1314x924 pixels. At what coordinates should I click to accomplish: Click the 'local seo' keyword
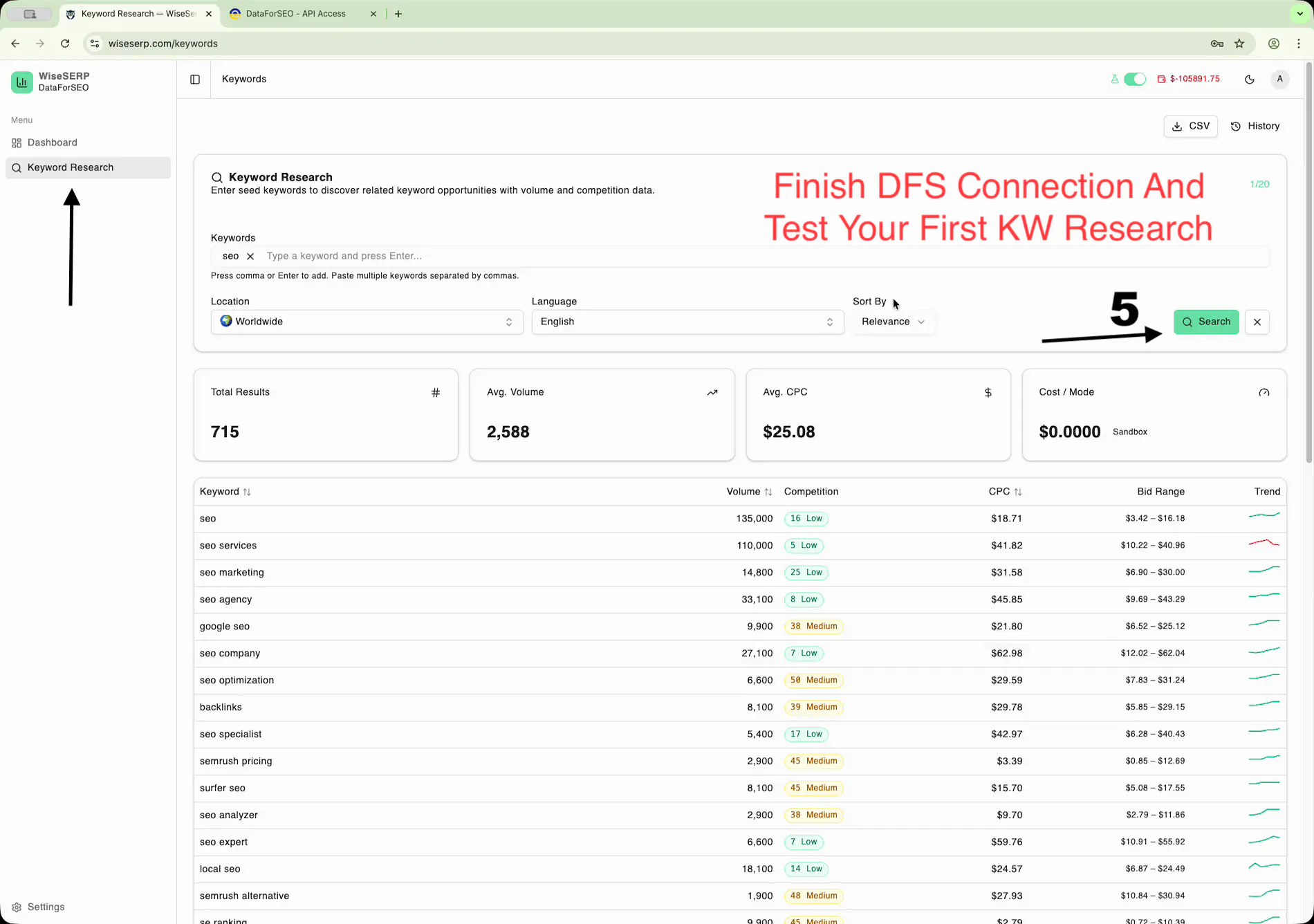click(x=220, y=869)
